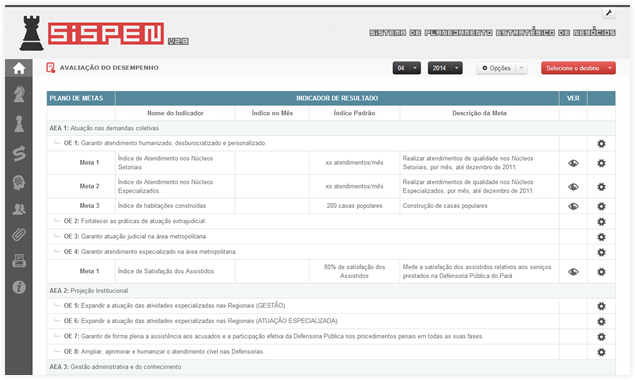Collapse the OE 1 tree branch

57,142
